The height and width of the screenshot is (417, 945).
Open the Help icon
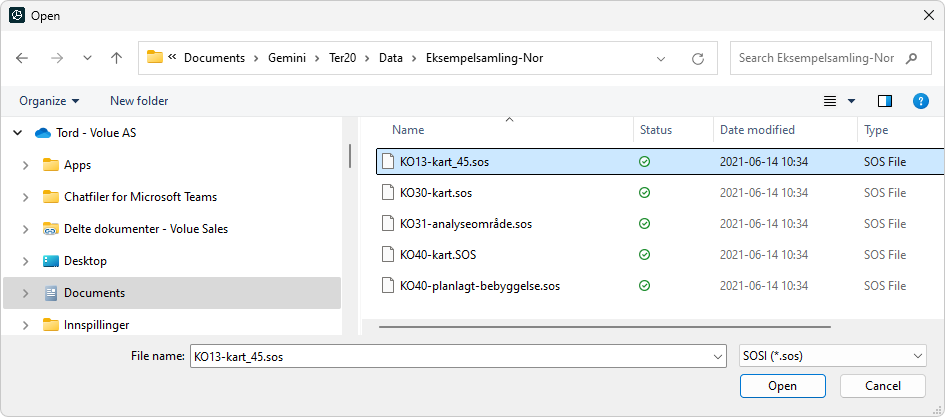[x=920, y=101]
